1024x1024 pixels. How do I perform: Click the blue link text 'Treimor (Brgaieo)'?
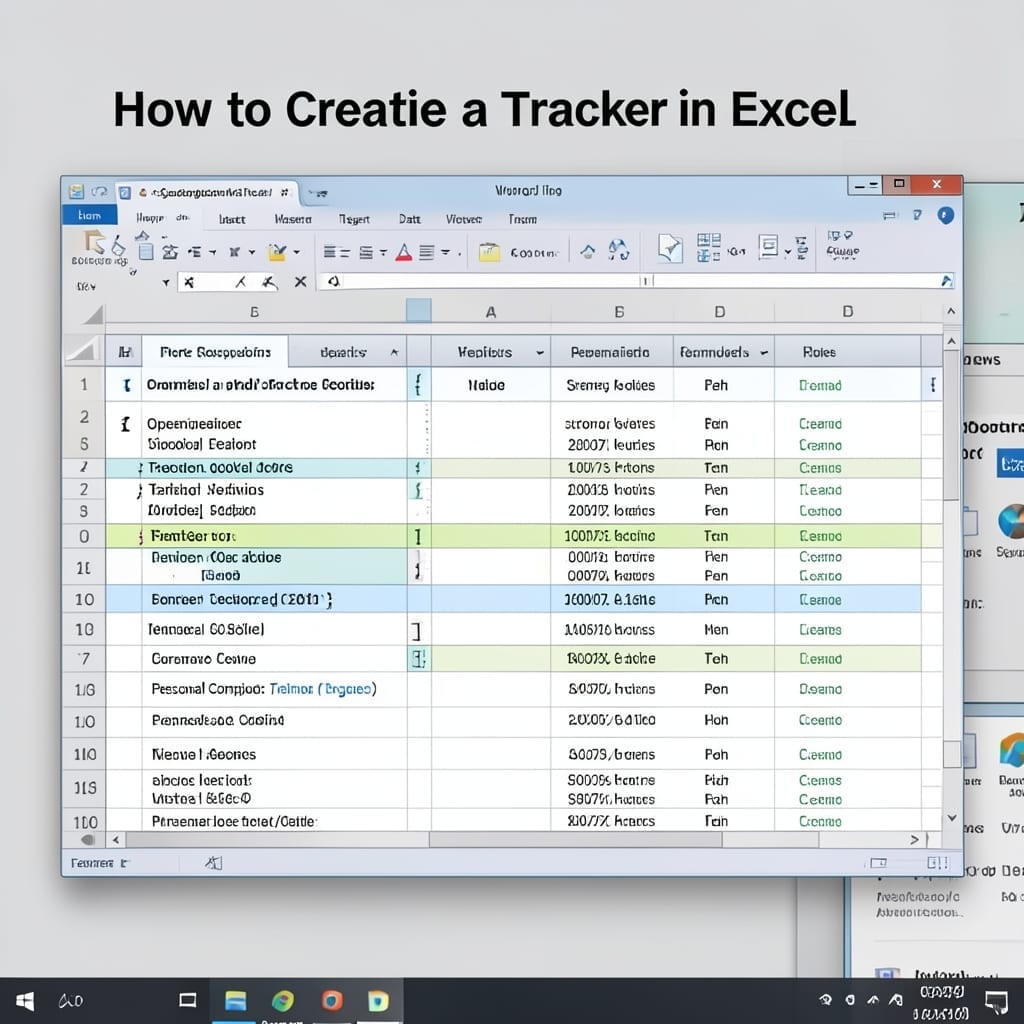click(x=323, y=690)
